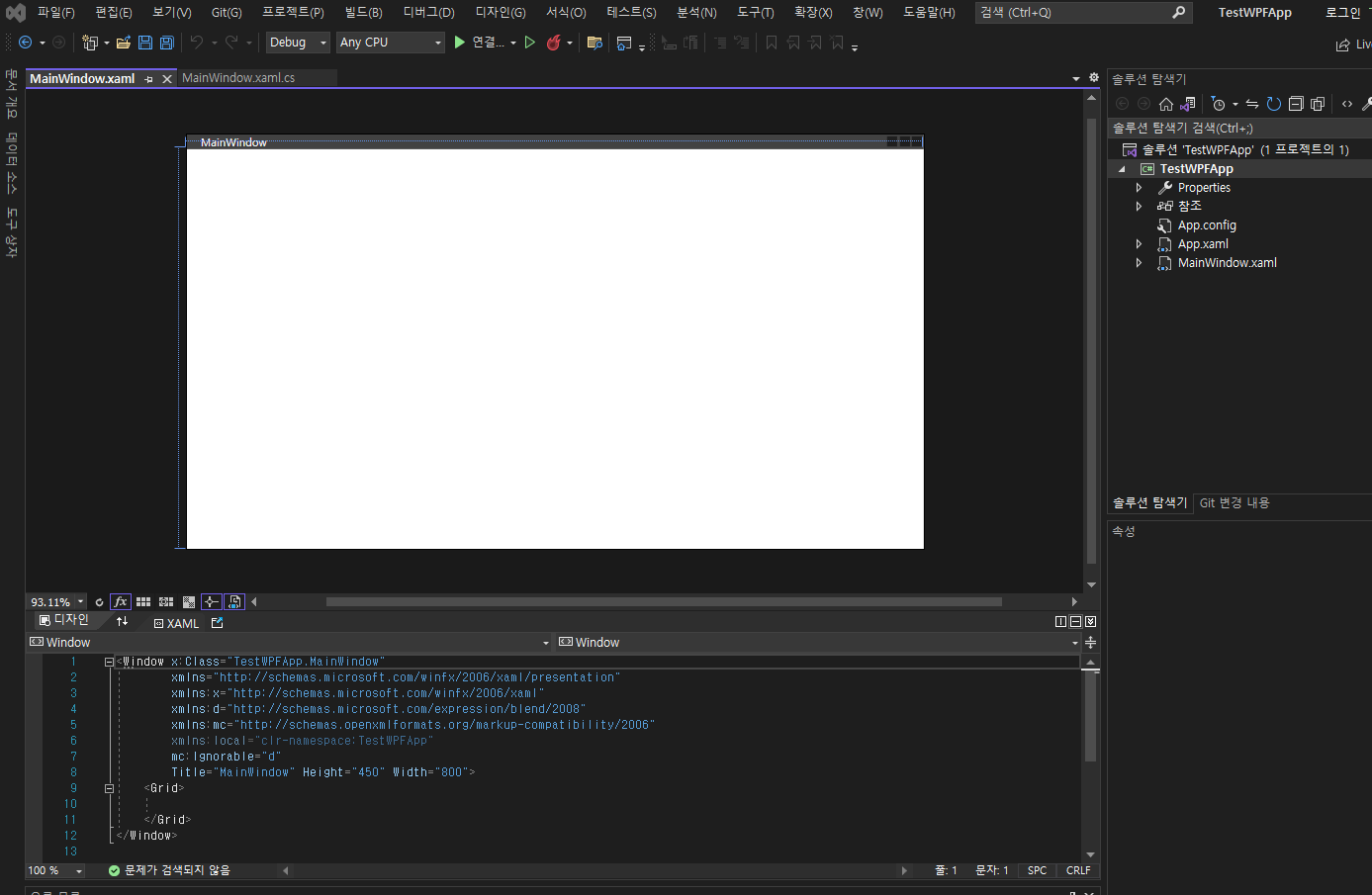
Task: Click the Pending Changes Filter clock icon
Action: tap(1219, 104)
